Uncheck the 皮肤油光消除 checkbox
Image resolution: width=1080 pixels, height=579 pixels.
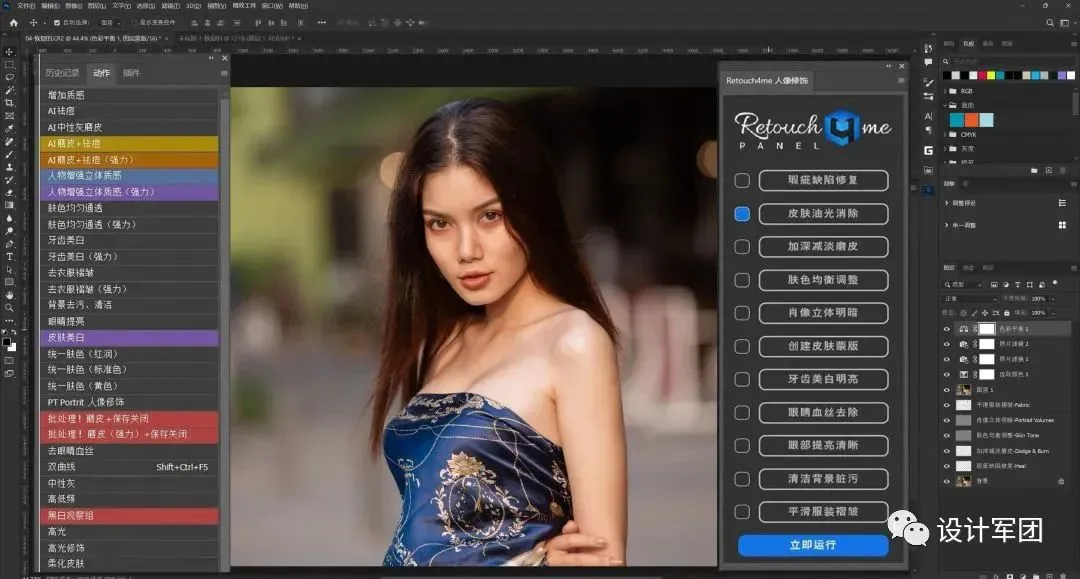click(x=742, y=214)
